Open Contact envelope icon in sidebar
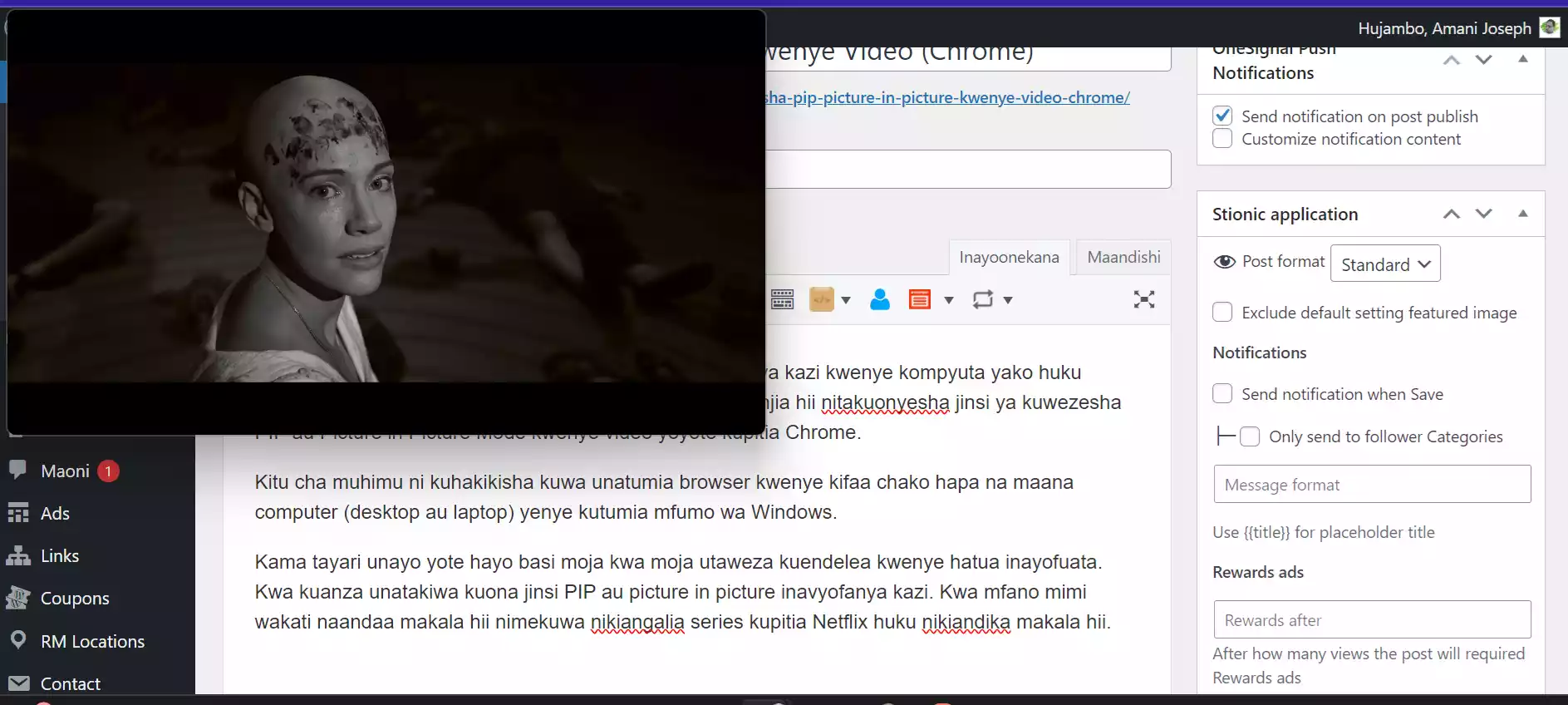The height and width of the screenshot is (705, 1568). pyautogui.click(x=18, y=683)
